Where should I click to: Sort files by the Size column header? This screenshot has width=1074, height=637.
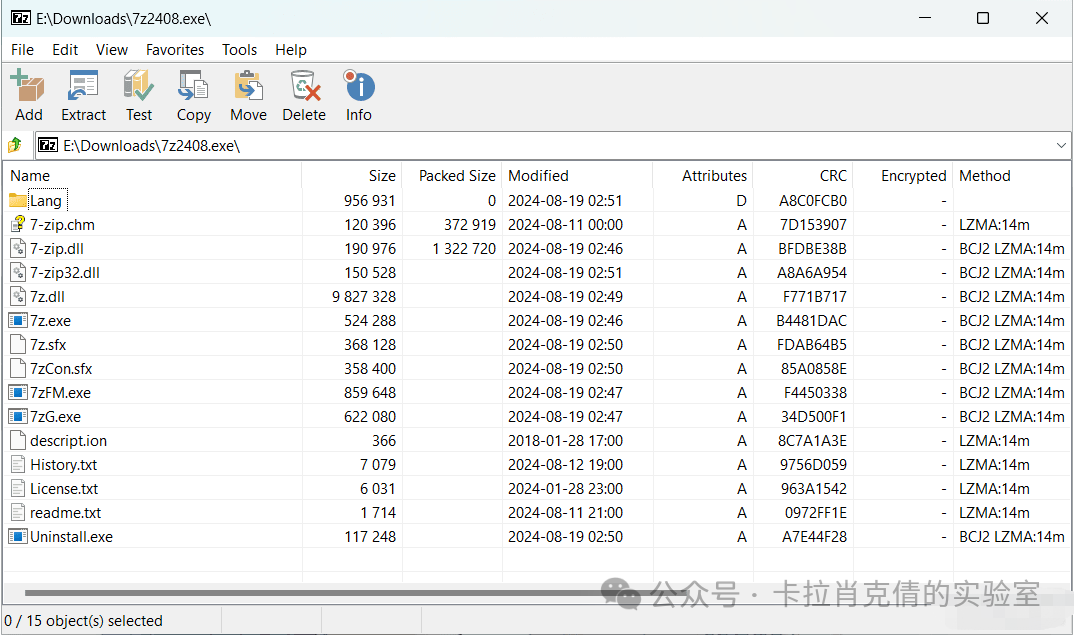click(x=381, y=175)
